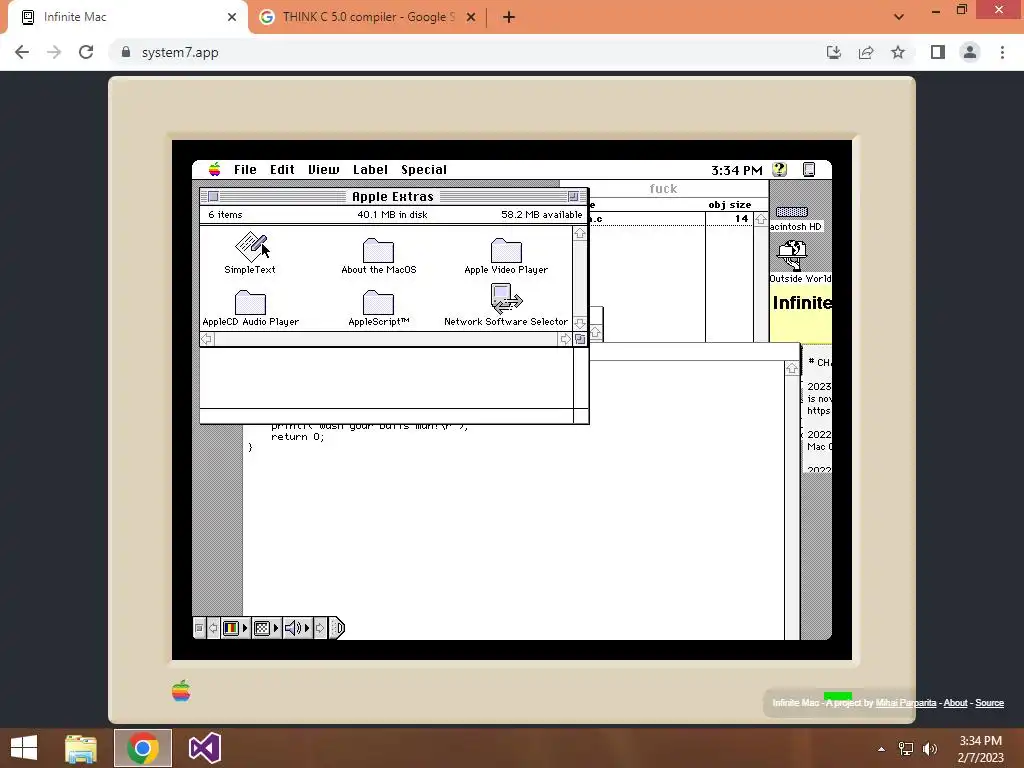
Task: Open the AppleScript folder icon
Action: click(378, 302)
